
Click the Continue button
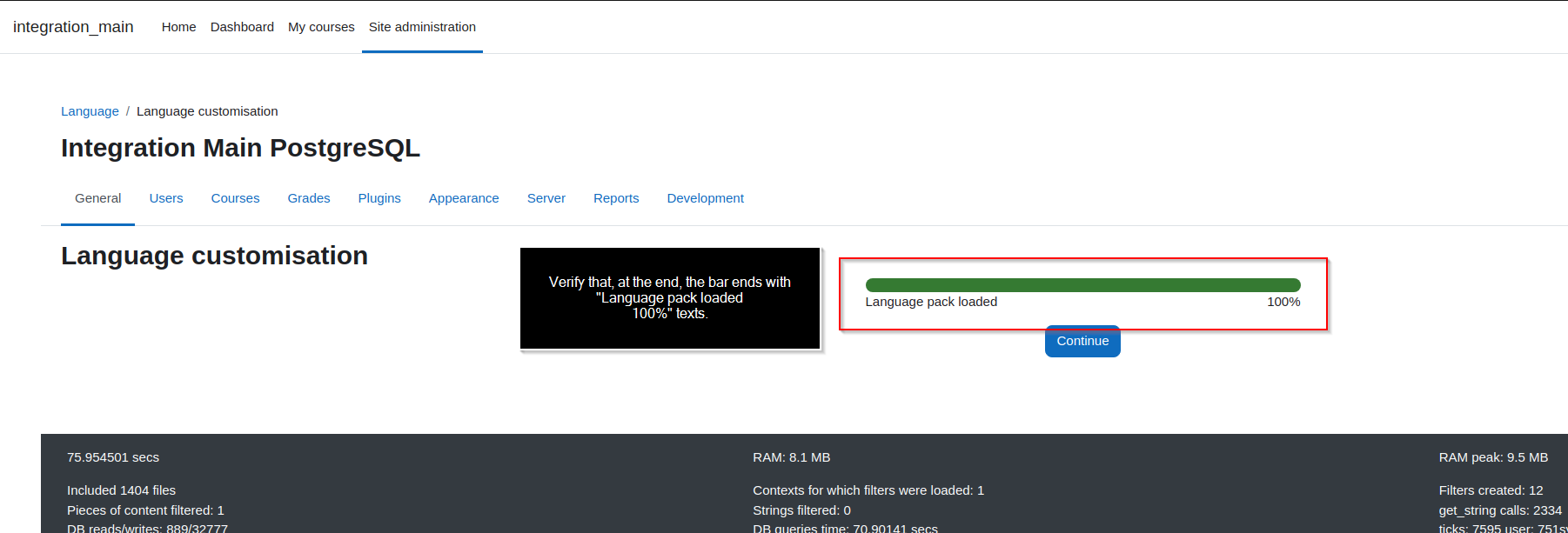pos(1082,341)
